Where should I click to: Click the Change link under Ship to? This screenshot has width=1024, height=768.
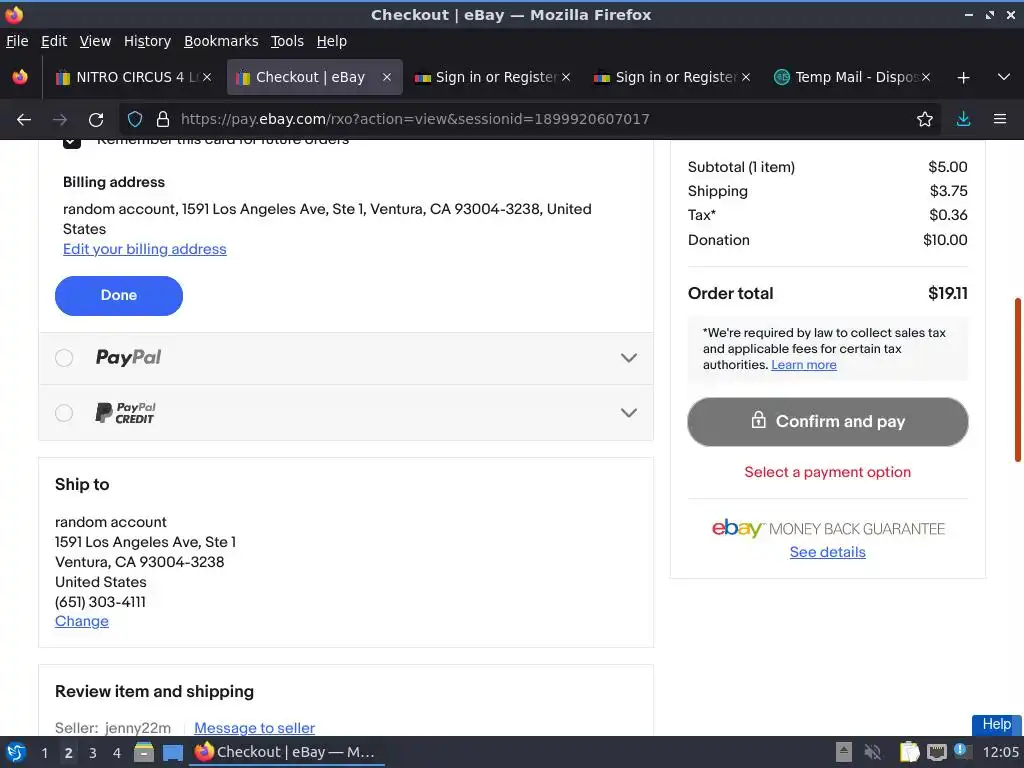pos(82,621)
